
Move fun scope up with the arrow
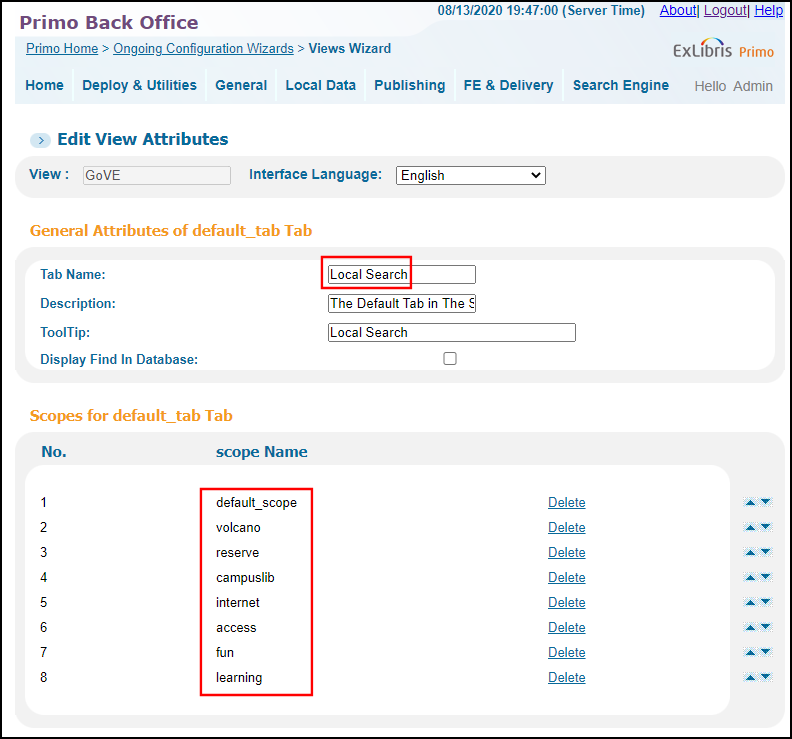[x=750, y=652]
